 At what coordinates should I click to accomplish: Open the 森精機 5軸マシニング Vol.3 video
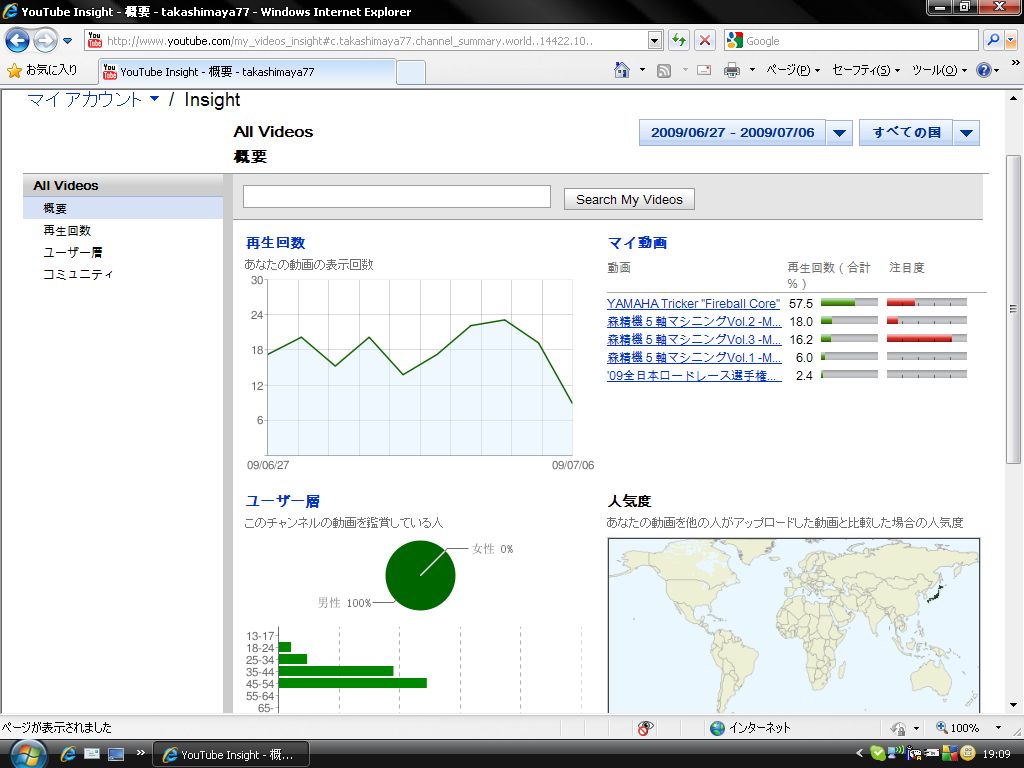tap(694, 340)
